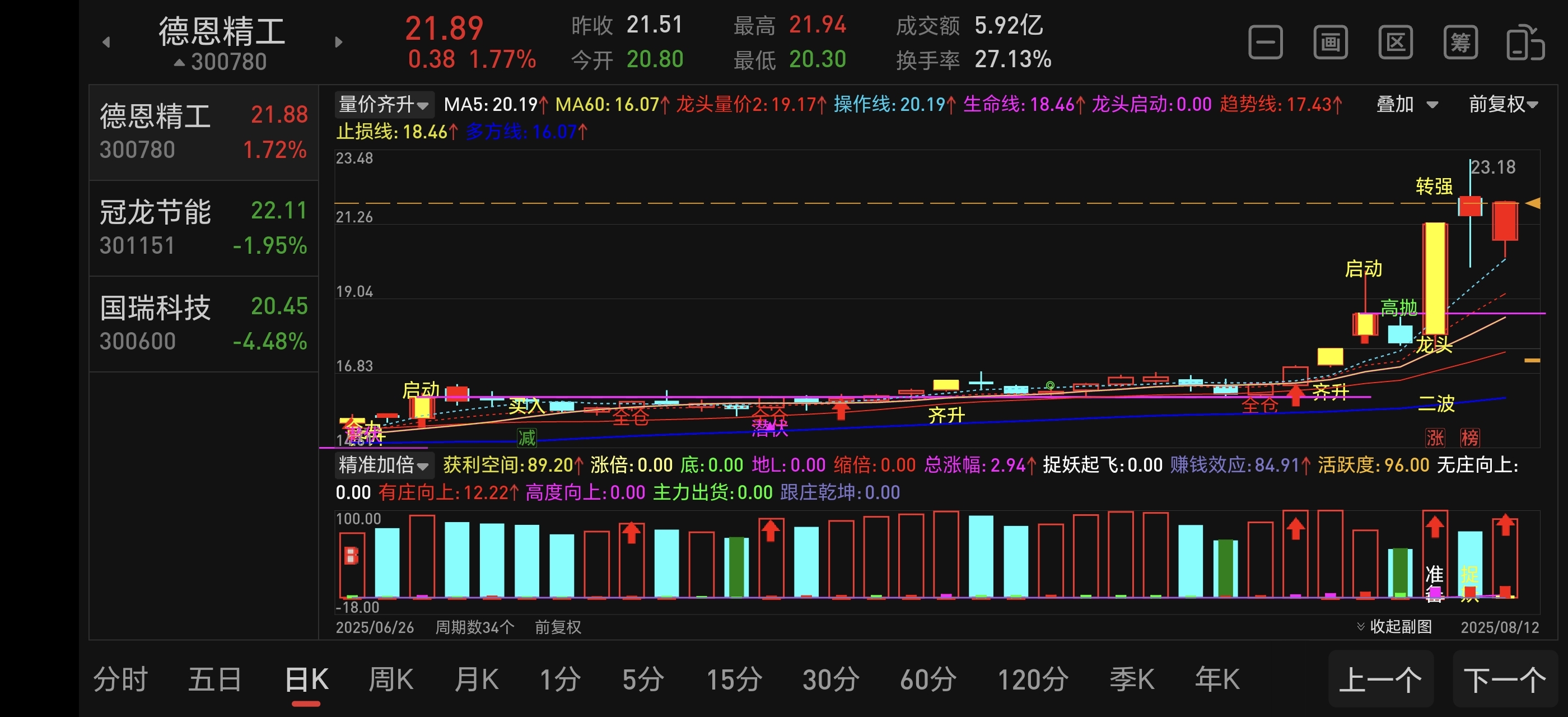This screenshot has width=1568, height=717.
Task: Tap the 赚钱效应: 84.91 value
Action: pyautogui.click(x=1240, y=465)
